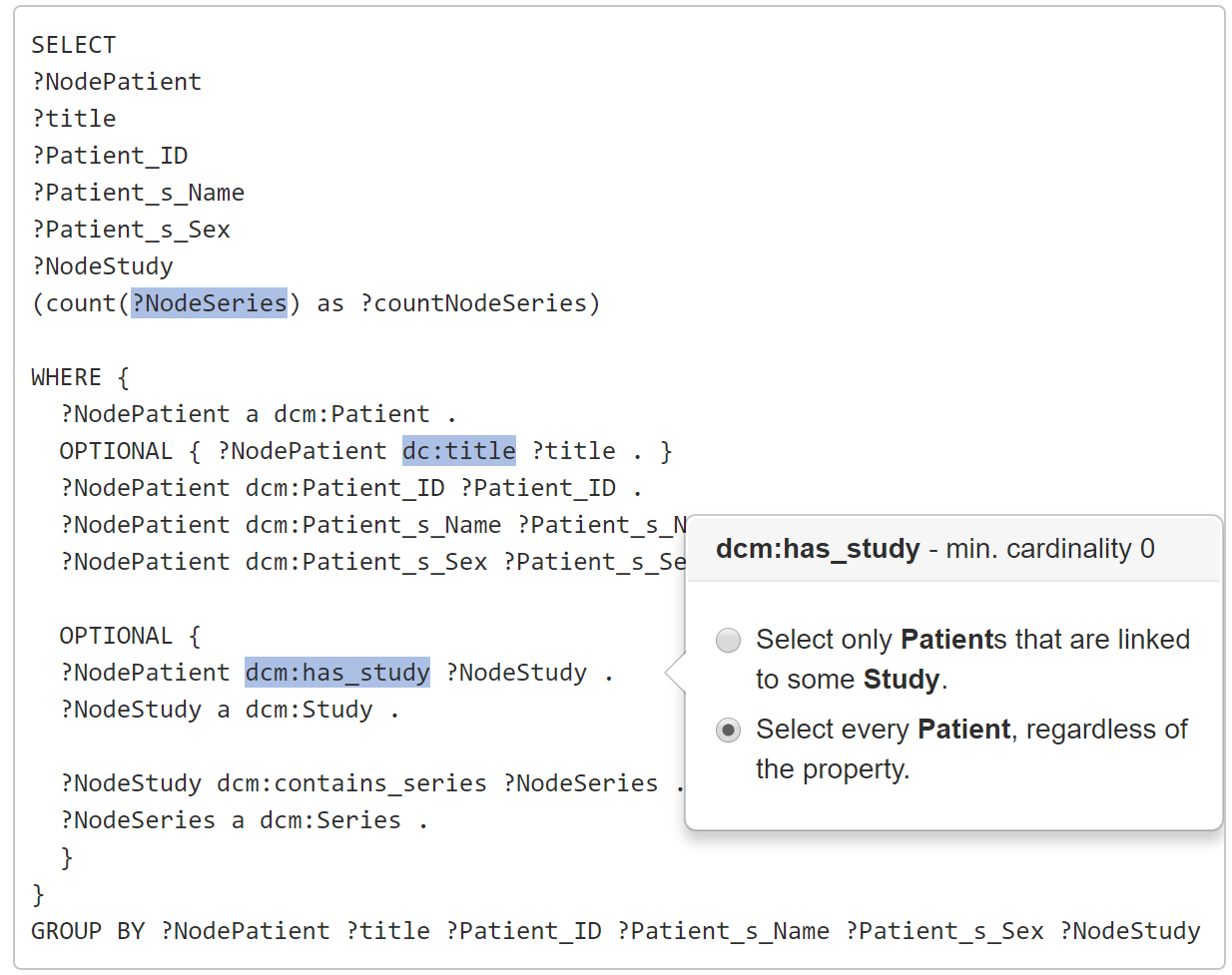The image size is (1232, 975).
Task: Click the OPTIONAL keyword above dcm:has_study
Action: click(x=116, y=636)
